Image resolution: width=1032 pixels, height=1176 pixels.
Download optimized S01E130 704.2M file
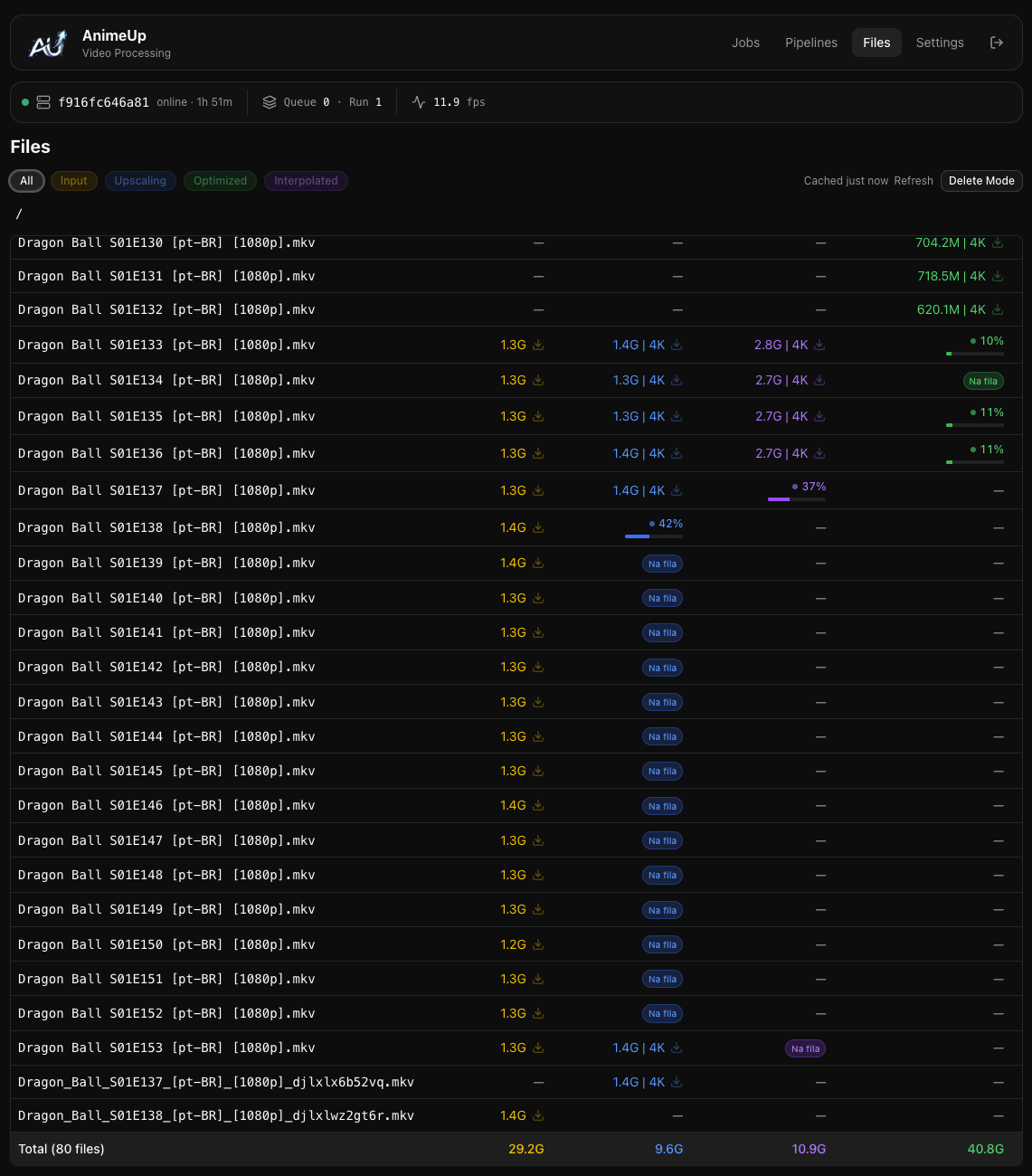click(x=998, y=242)
